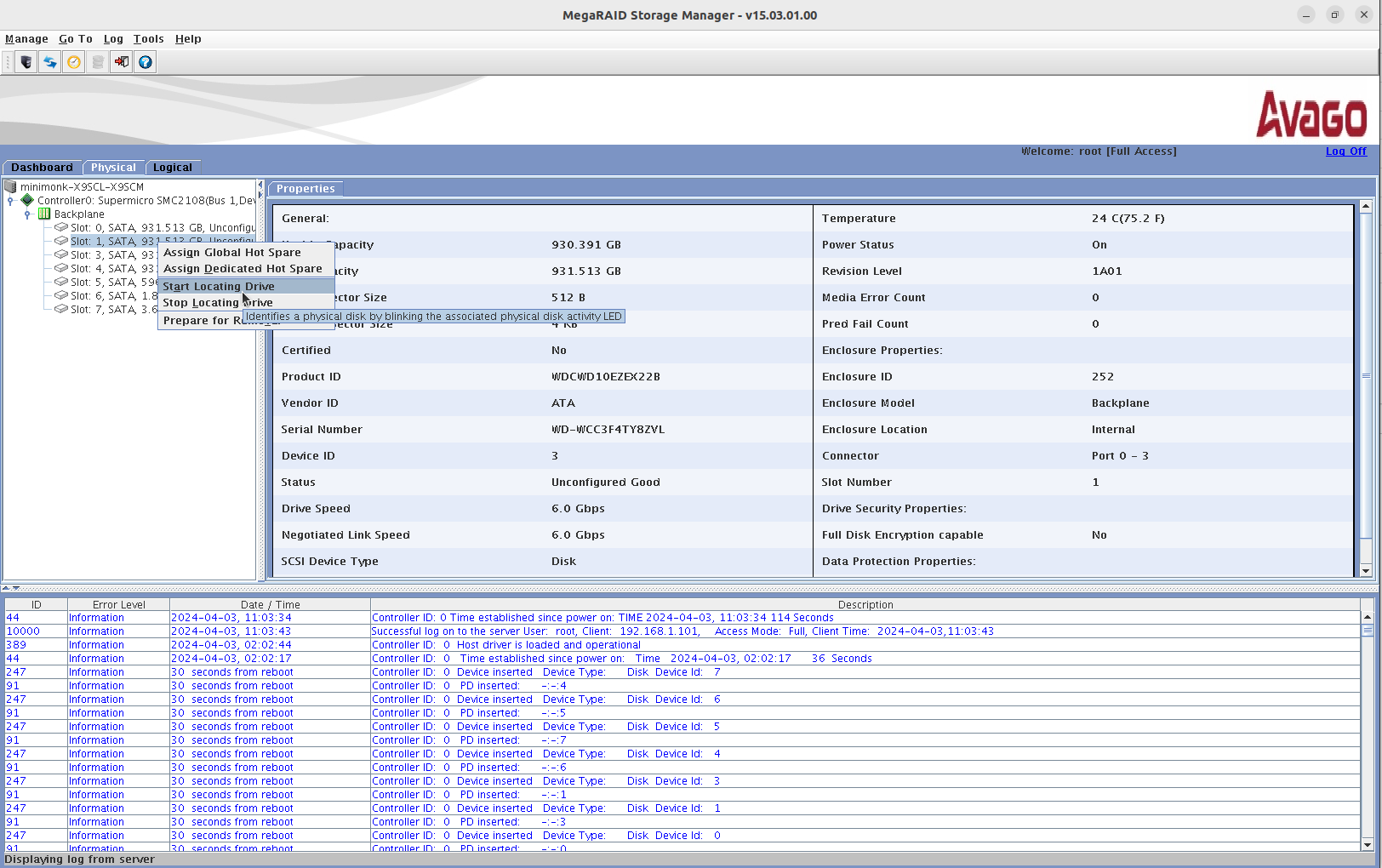The image size is (1382, 868).
Task: Click the toolbar drag handle grip
Action: click(8, 62)
